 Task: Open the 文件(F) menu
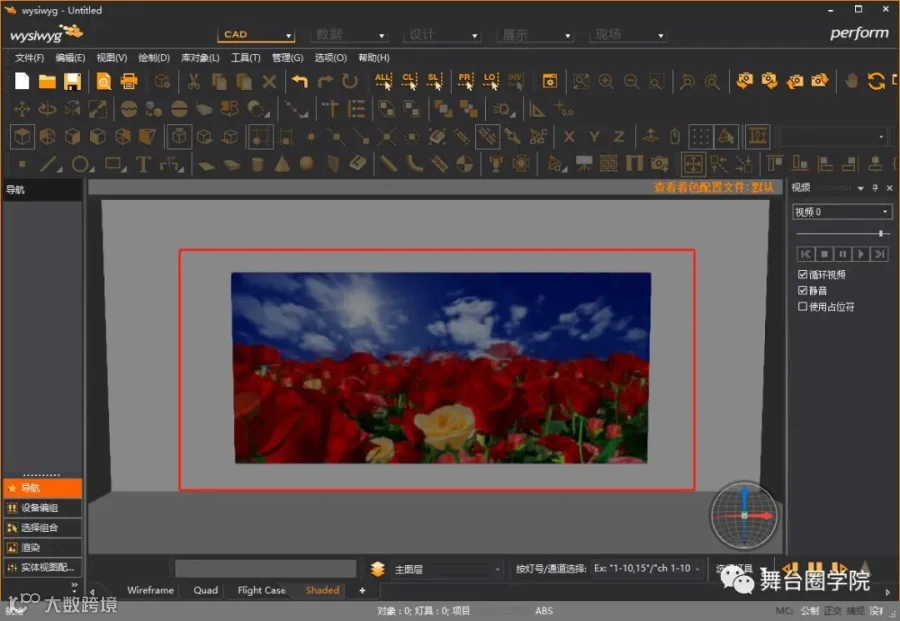pyautogui.click(x=29, y=58)
